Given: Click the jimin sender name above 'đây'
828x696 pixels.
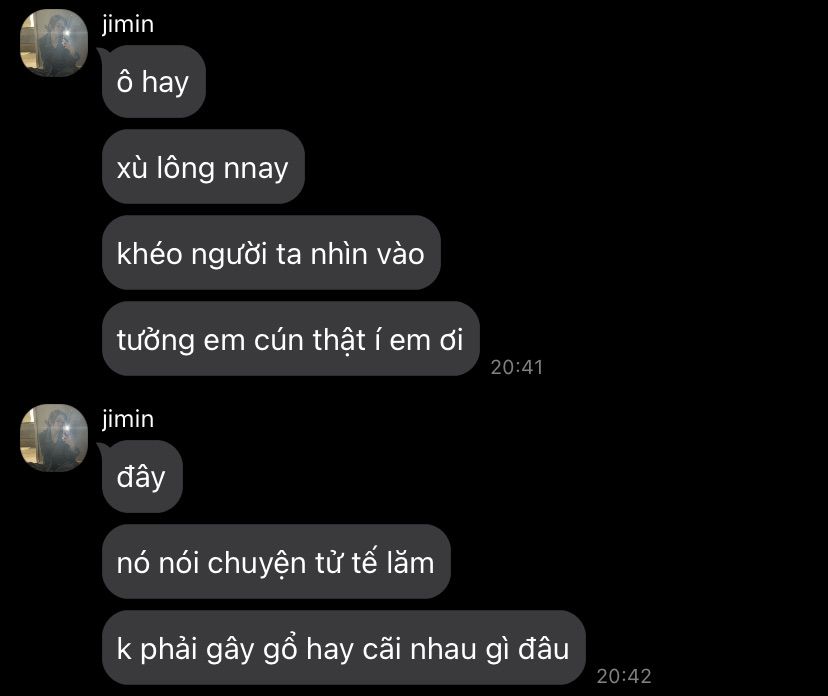Looking at the screenshot, I should tap(128, 419).
